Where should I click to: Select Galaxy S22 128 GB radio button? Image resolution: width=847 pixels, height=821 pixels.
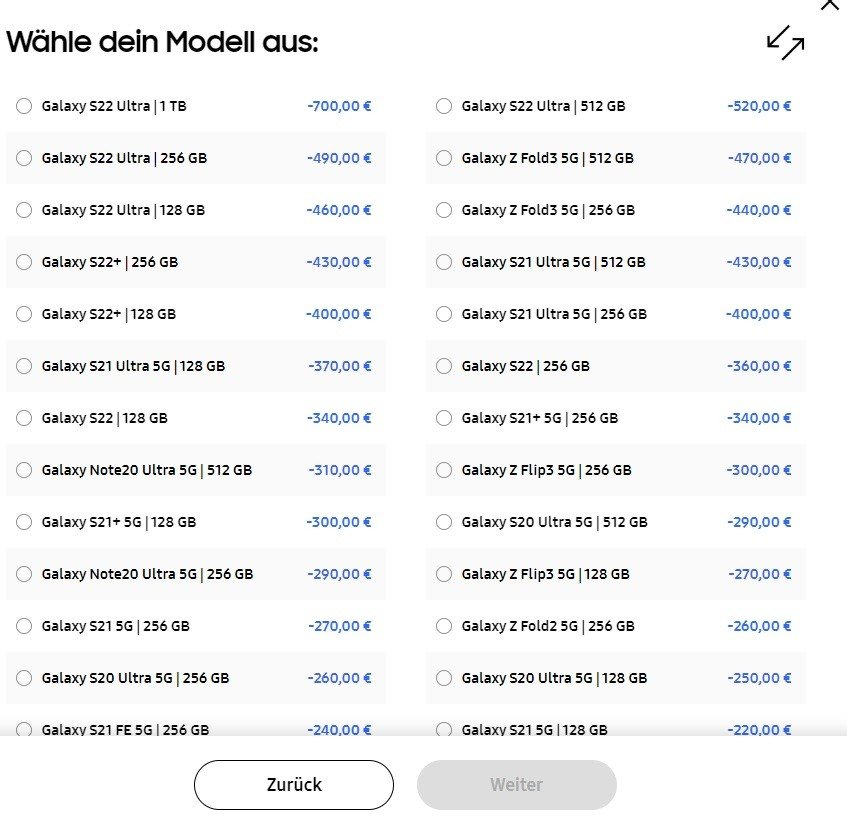coord(24,418)
